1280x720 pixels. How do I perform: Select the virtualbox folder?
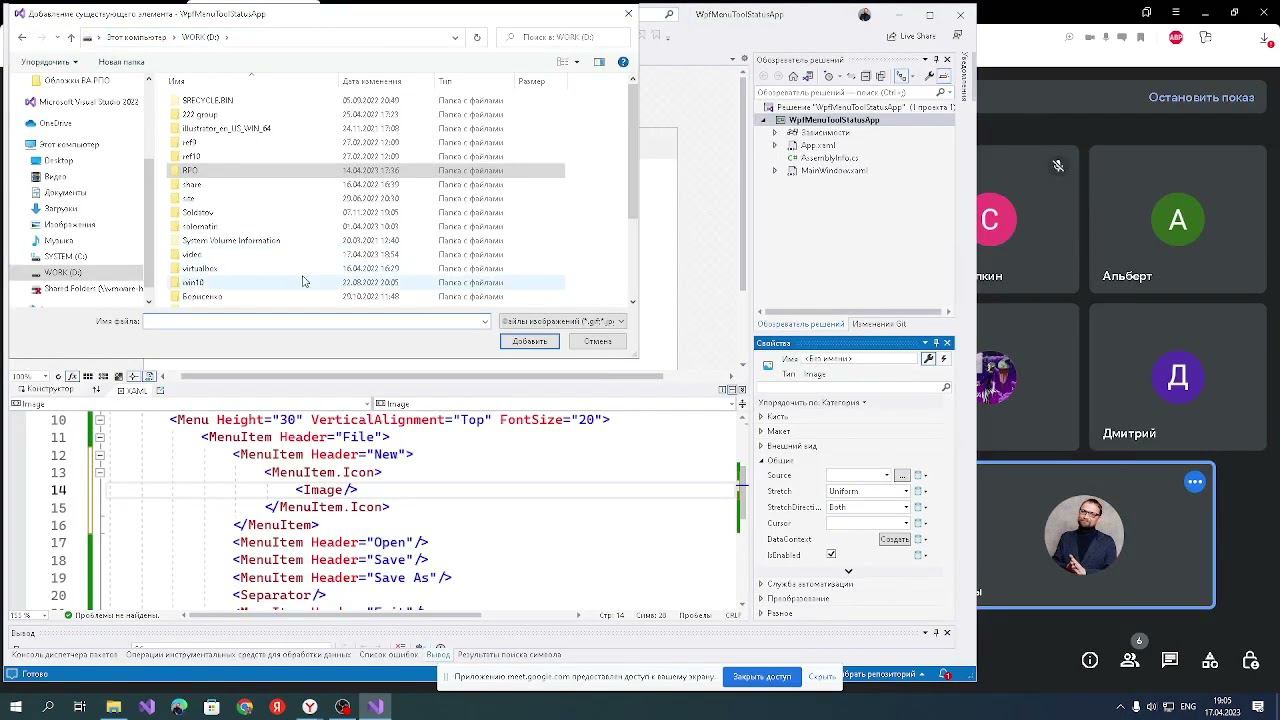coord(200,268)
